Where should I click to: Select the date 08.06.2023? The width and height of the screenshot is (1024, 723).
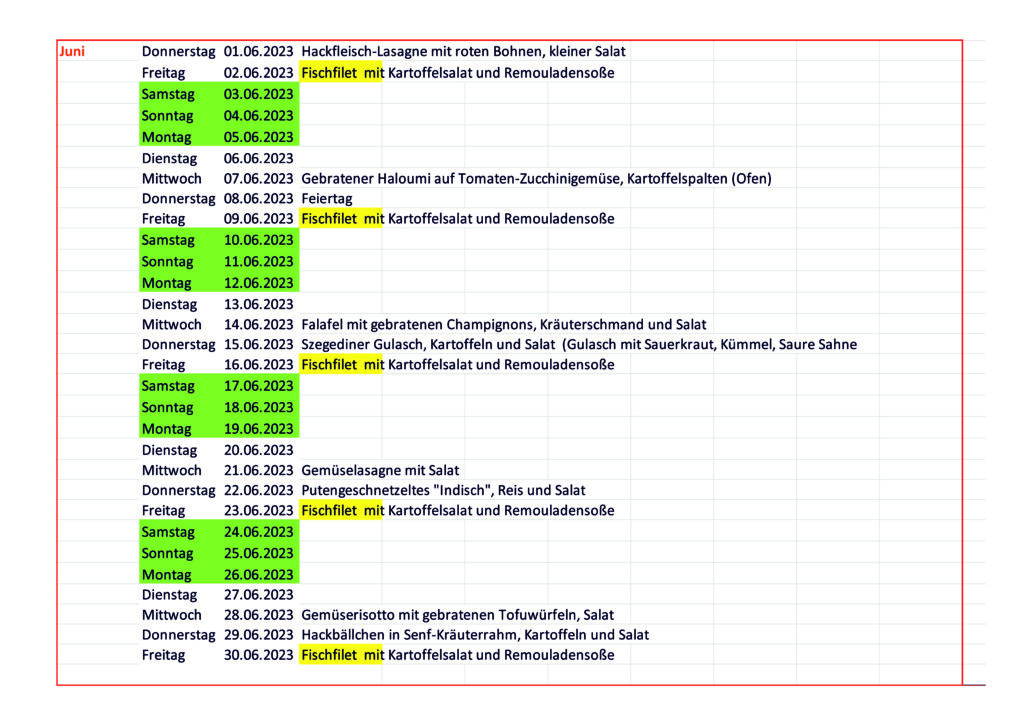click(258, 199)
